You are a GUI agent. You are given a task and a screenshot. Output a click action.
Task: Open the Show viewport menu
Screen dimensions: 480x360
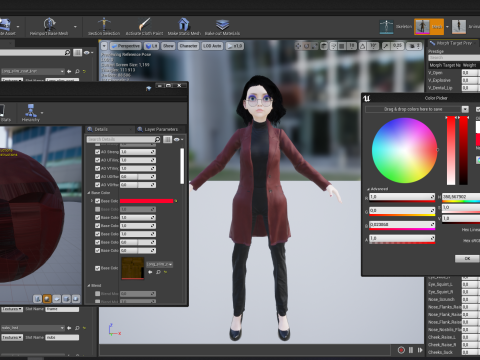tap(168, 46)
